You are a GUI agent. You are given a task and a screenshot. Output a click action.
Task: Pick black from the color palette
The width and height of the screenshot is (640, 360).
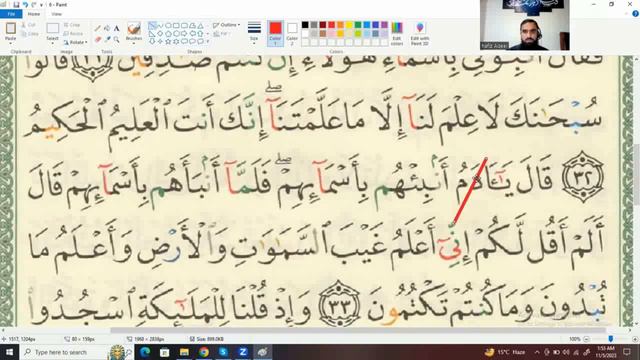click(305, 25)
